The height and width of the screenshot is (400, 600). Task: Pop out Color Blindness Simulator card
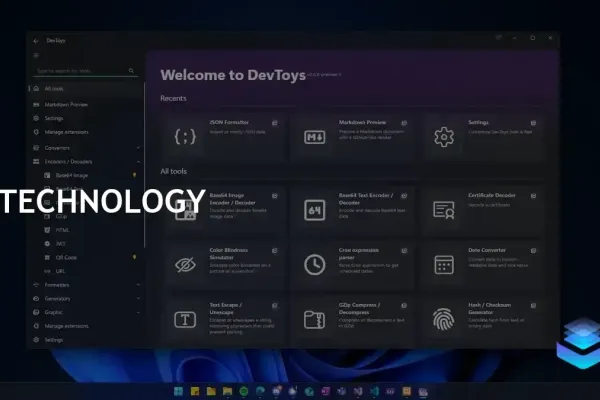[275, 251]
